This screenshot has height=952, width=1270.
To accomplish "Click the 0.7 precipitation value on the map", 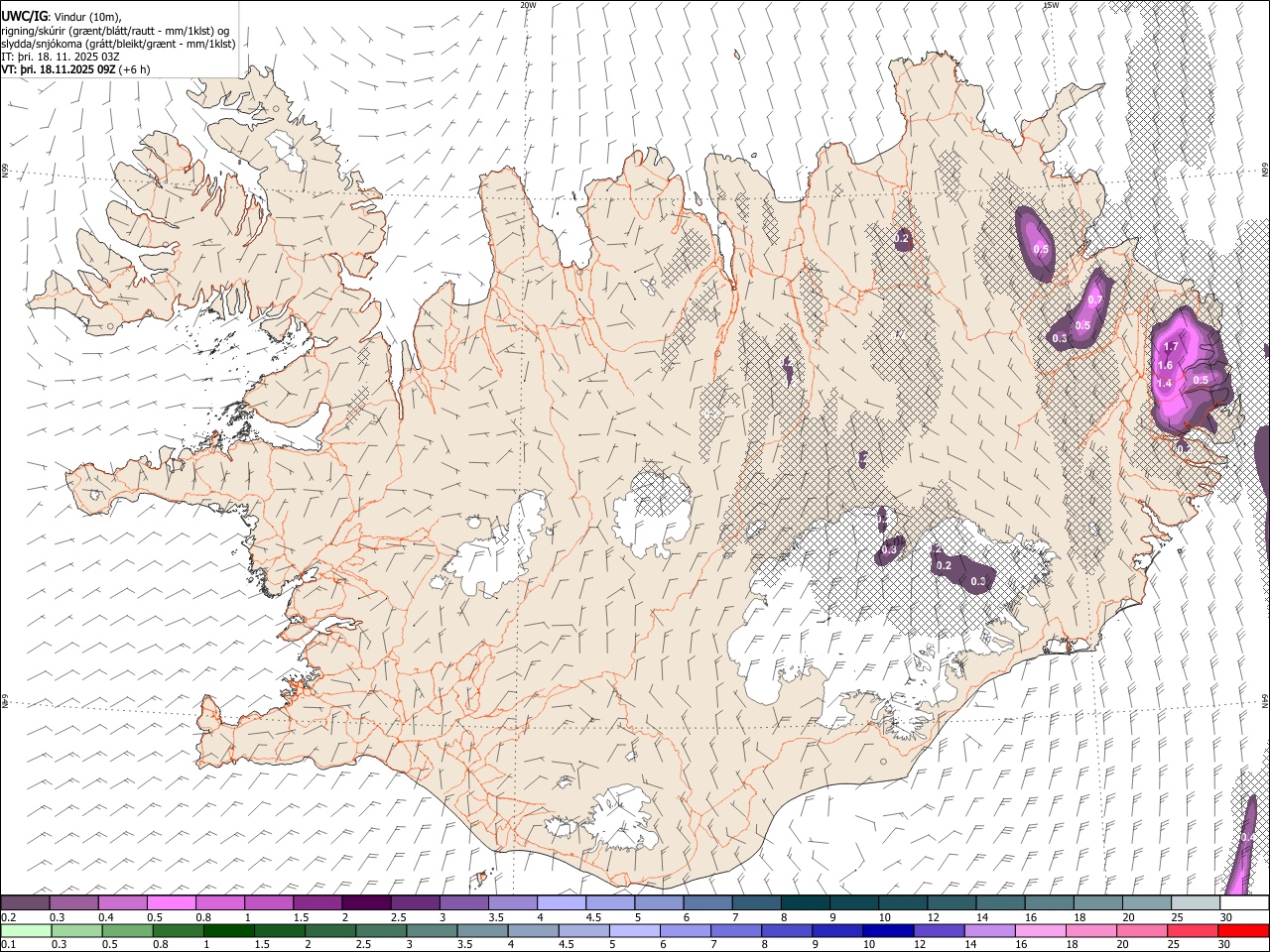I will point(1095,300).
